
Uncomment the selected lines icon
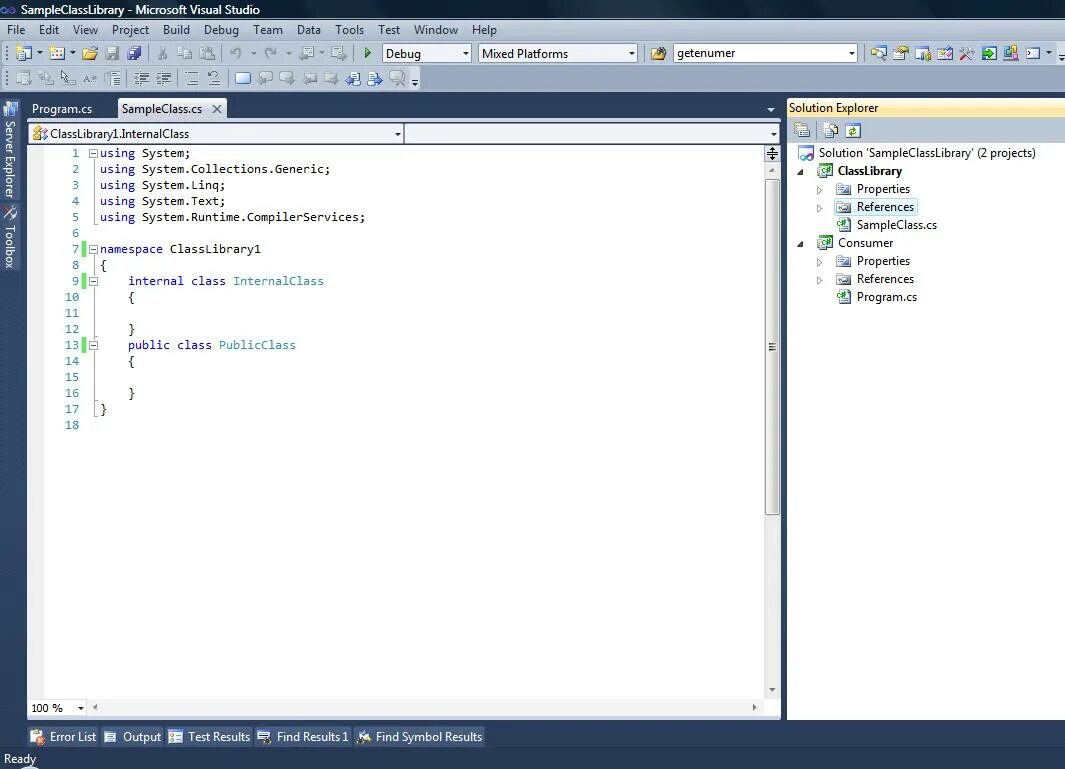[x=213, y=78]
